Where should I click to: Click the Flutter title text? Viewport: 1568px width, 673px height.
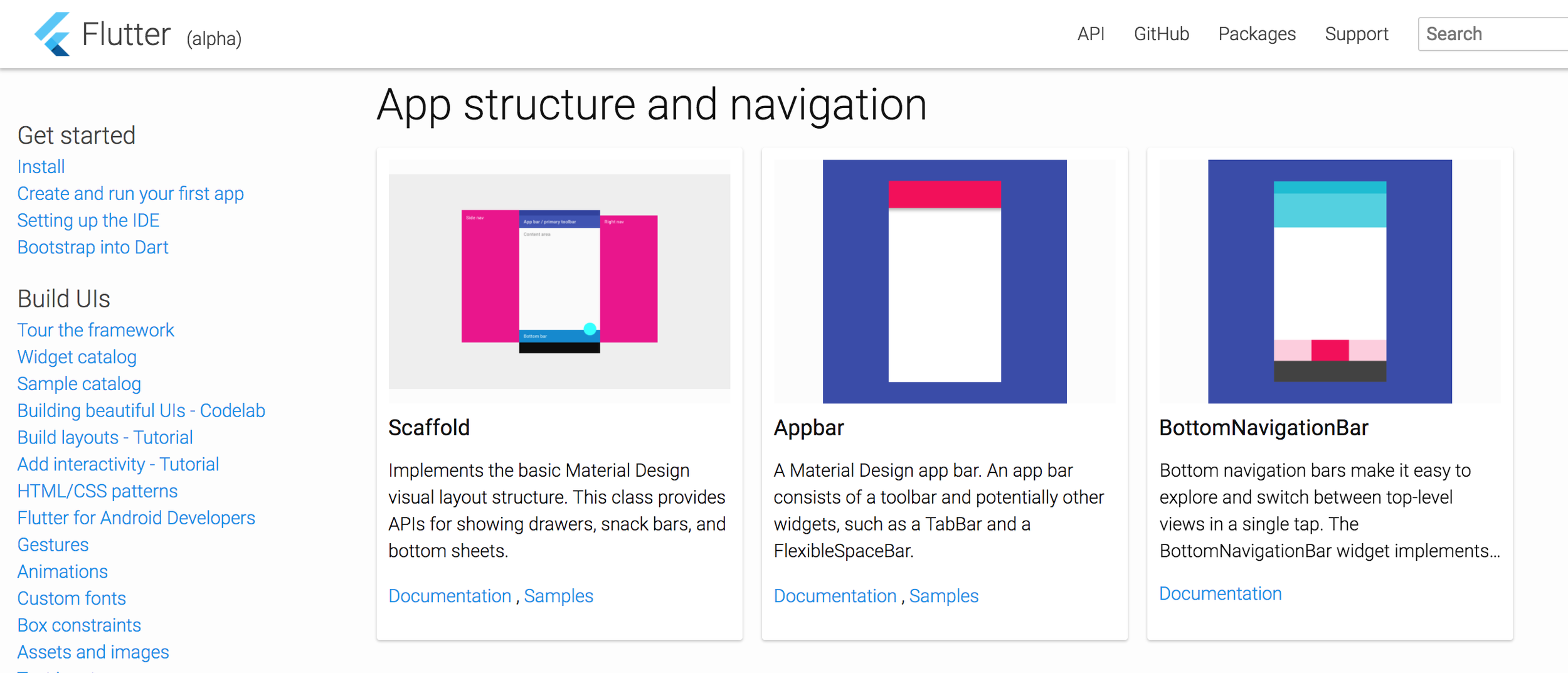(x=126, y=34)
